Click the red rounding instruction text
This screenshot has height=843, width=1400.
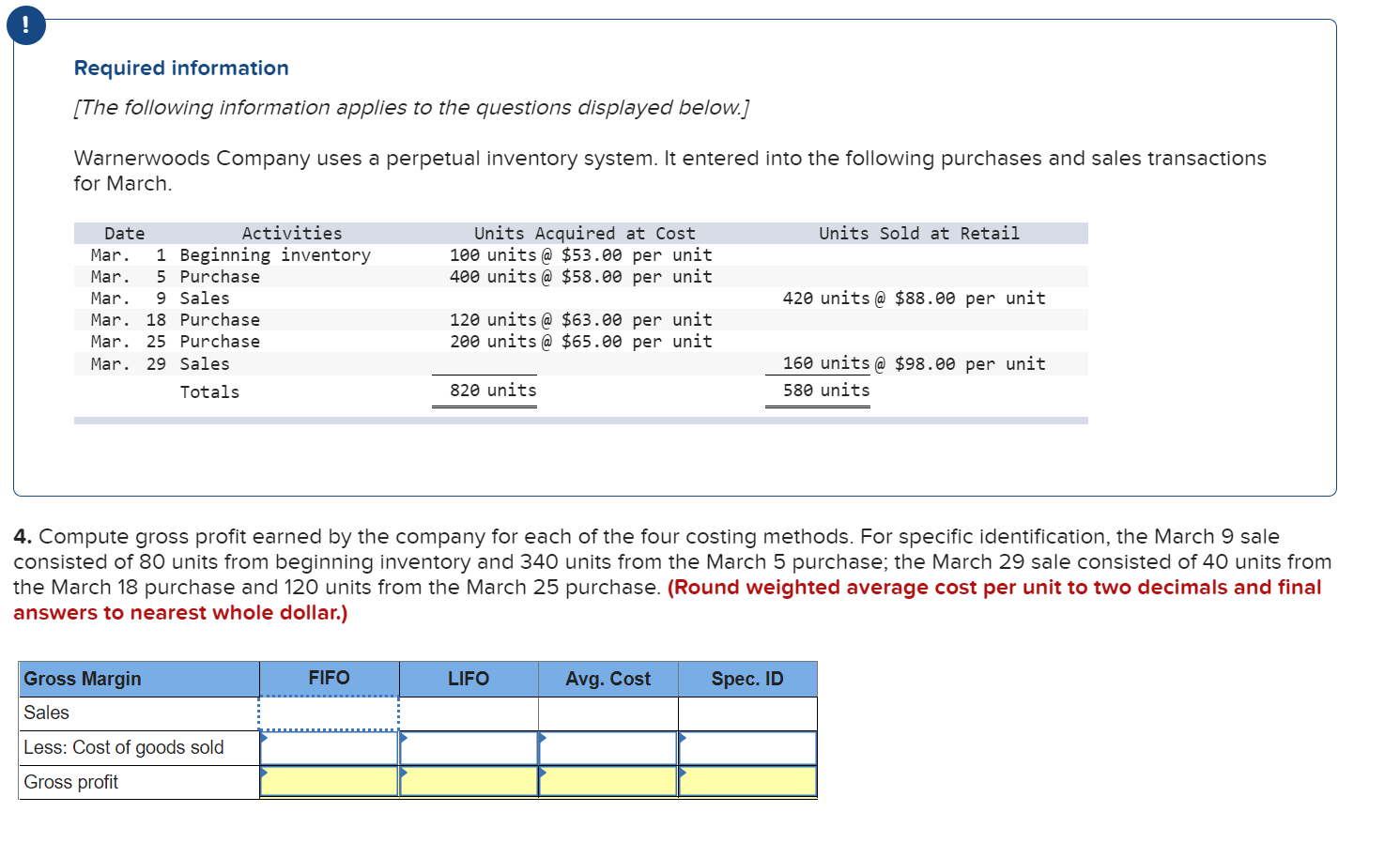[668, 600]
